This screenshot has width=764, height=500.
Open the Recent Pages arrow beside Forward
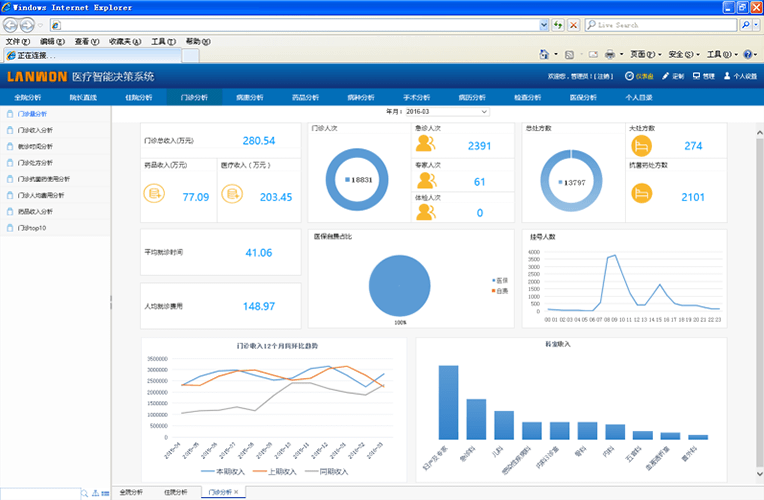[x=40, y=25]
